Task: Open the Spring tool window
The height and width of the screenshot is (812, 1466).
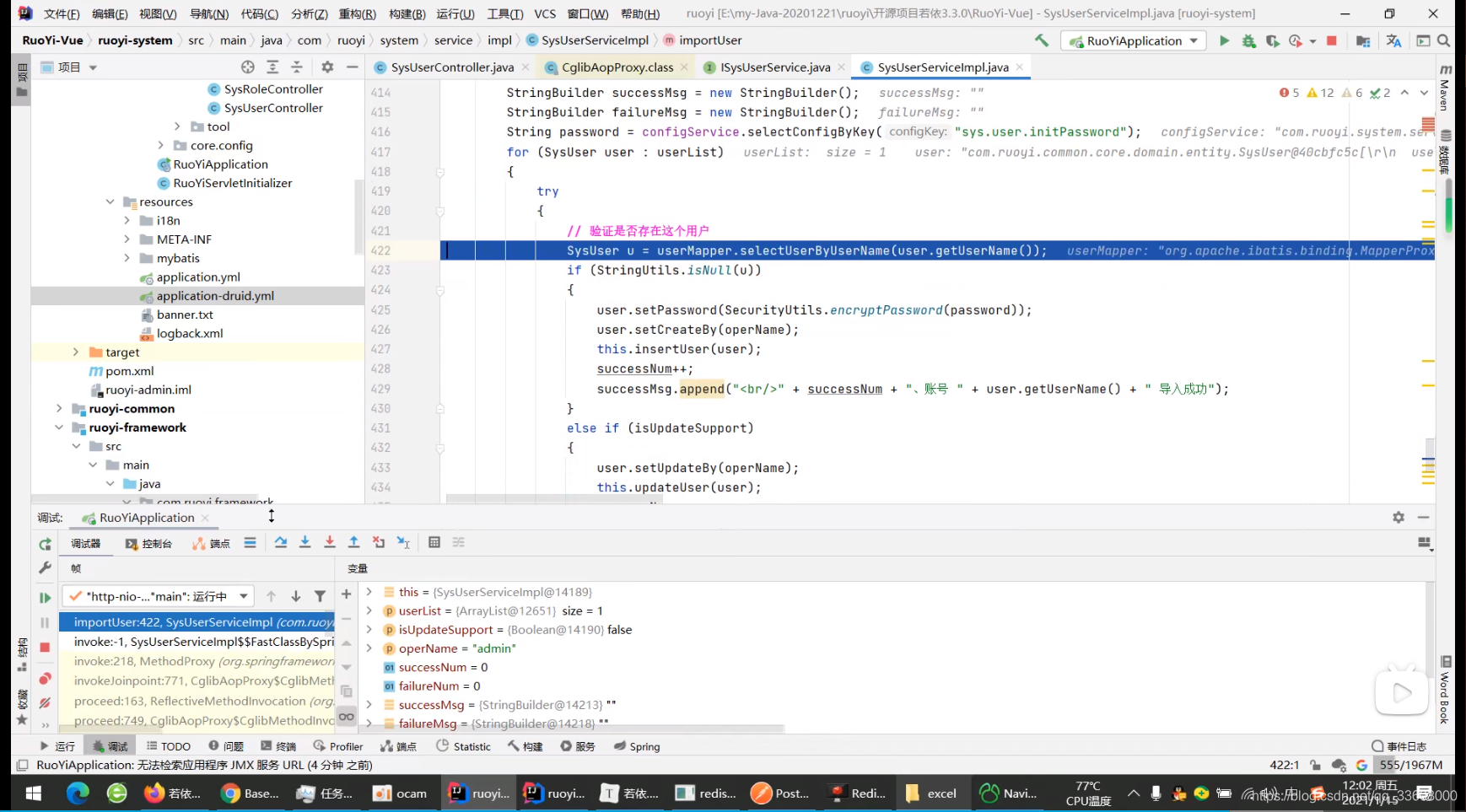Action: [637, 746]
